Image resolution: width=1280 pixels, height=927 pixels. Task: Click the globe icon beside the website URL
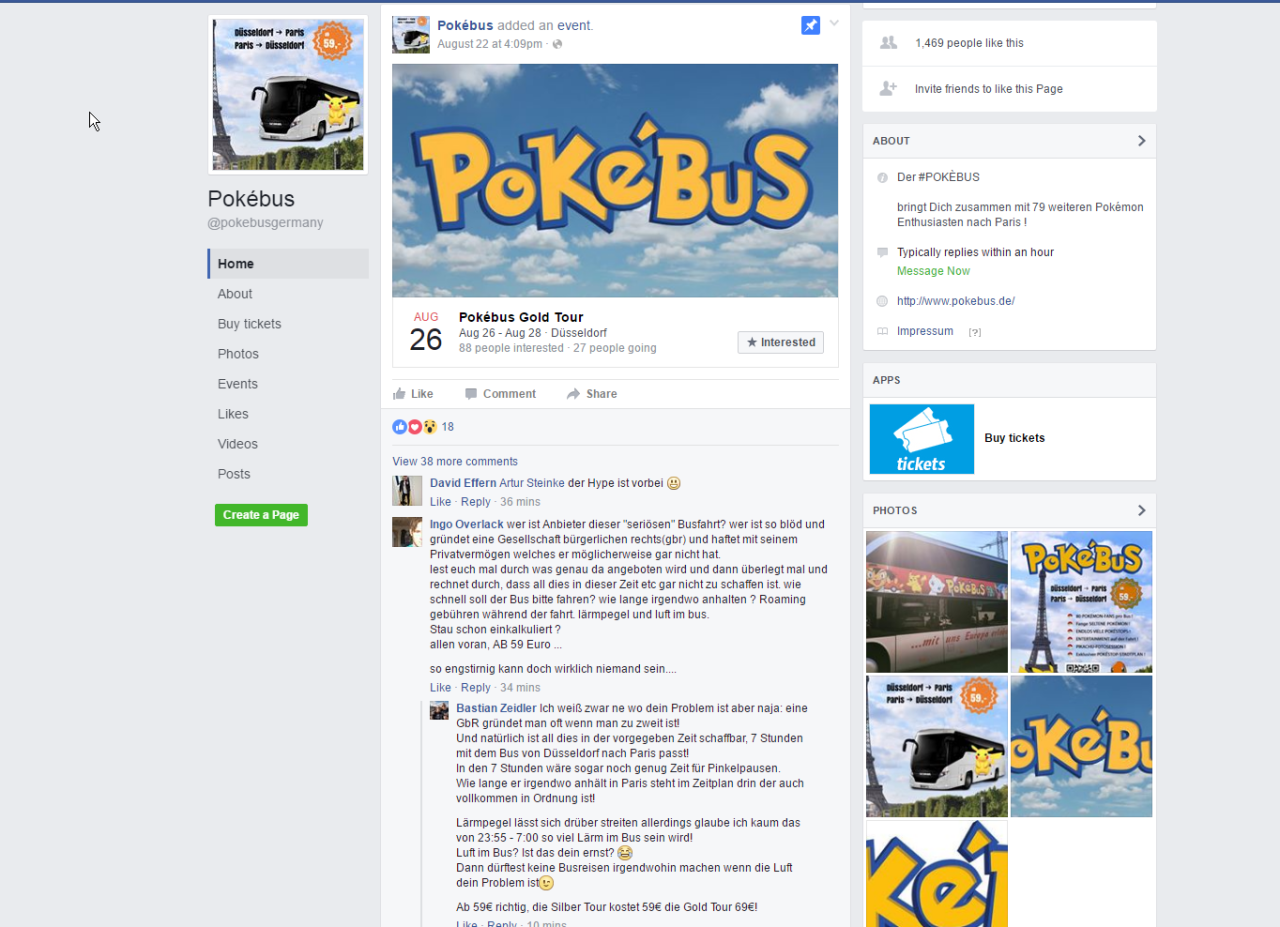(x=882, y=301)
